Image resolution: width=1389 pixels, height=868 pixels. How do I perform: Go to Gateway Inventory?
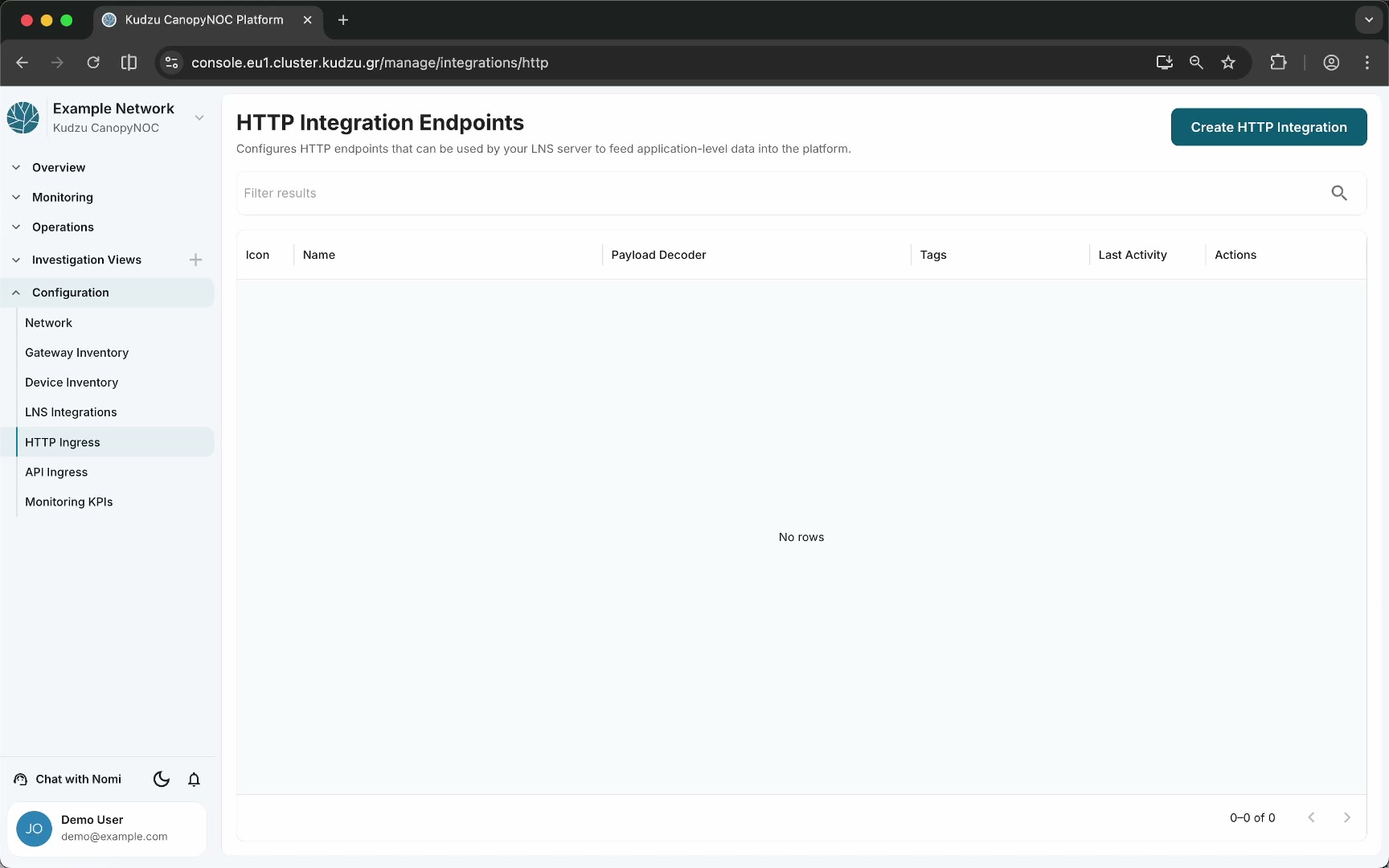pyautogui.click(x=76, y=352)
